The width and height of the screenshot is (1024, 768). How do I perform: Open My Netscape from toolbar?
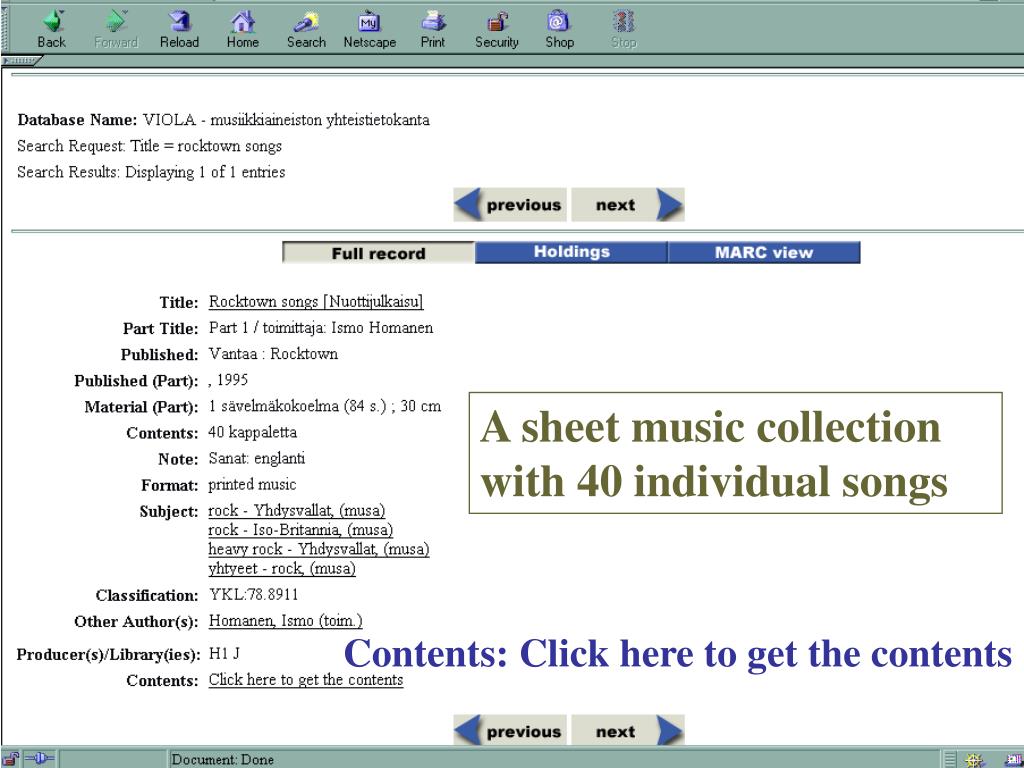coord(370,30)
